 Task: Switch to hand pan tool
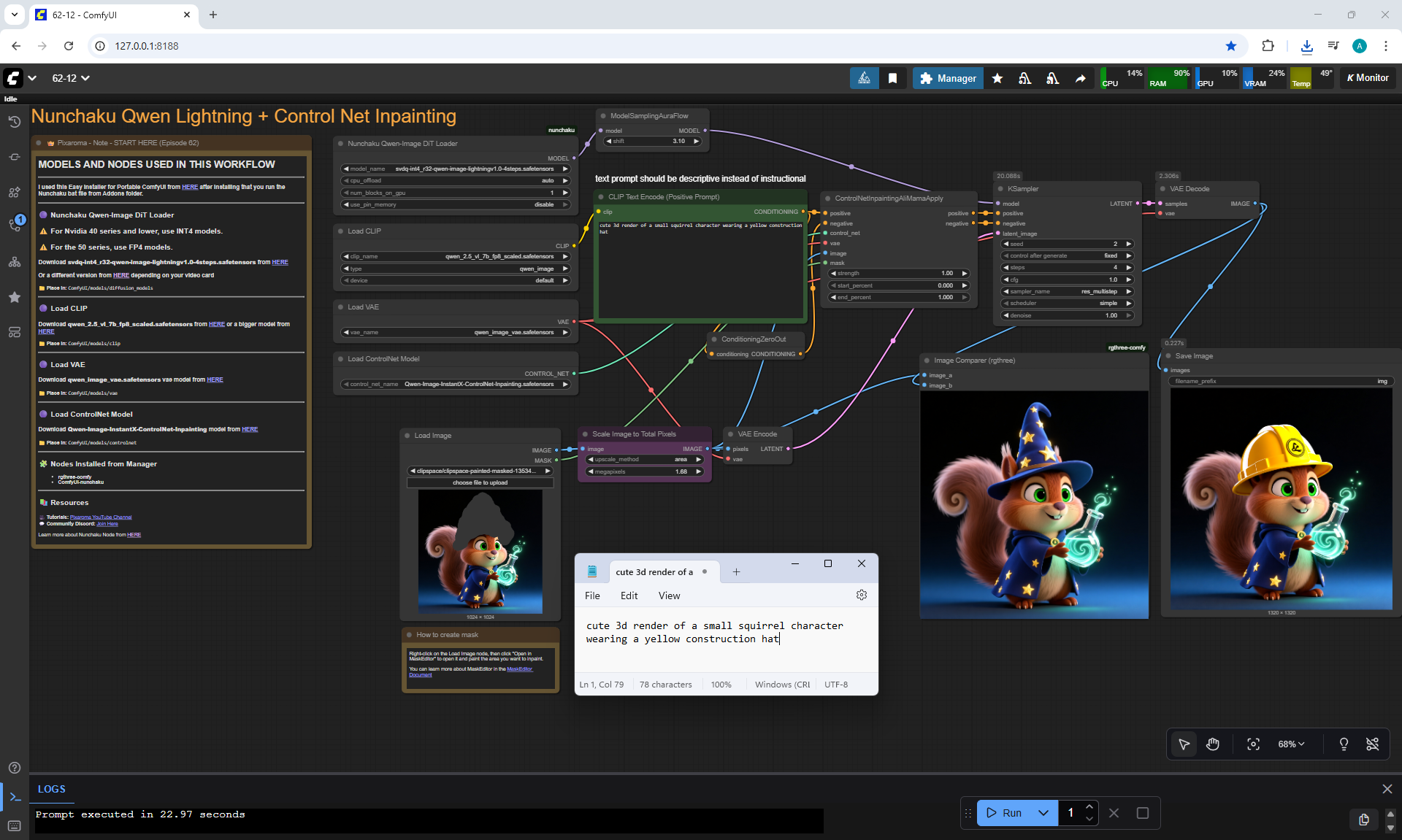coord(1213,744)
